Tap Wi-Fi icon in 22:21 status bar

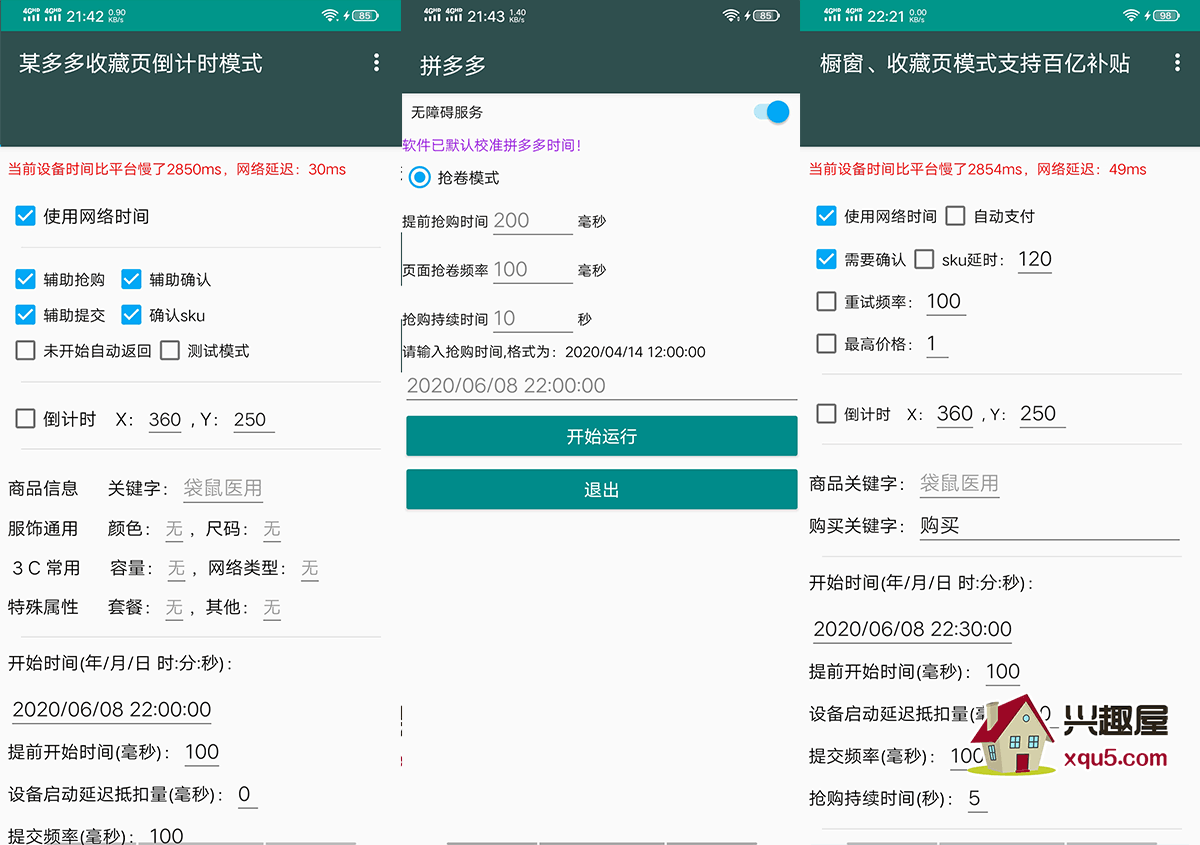point(1131,15)
